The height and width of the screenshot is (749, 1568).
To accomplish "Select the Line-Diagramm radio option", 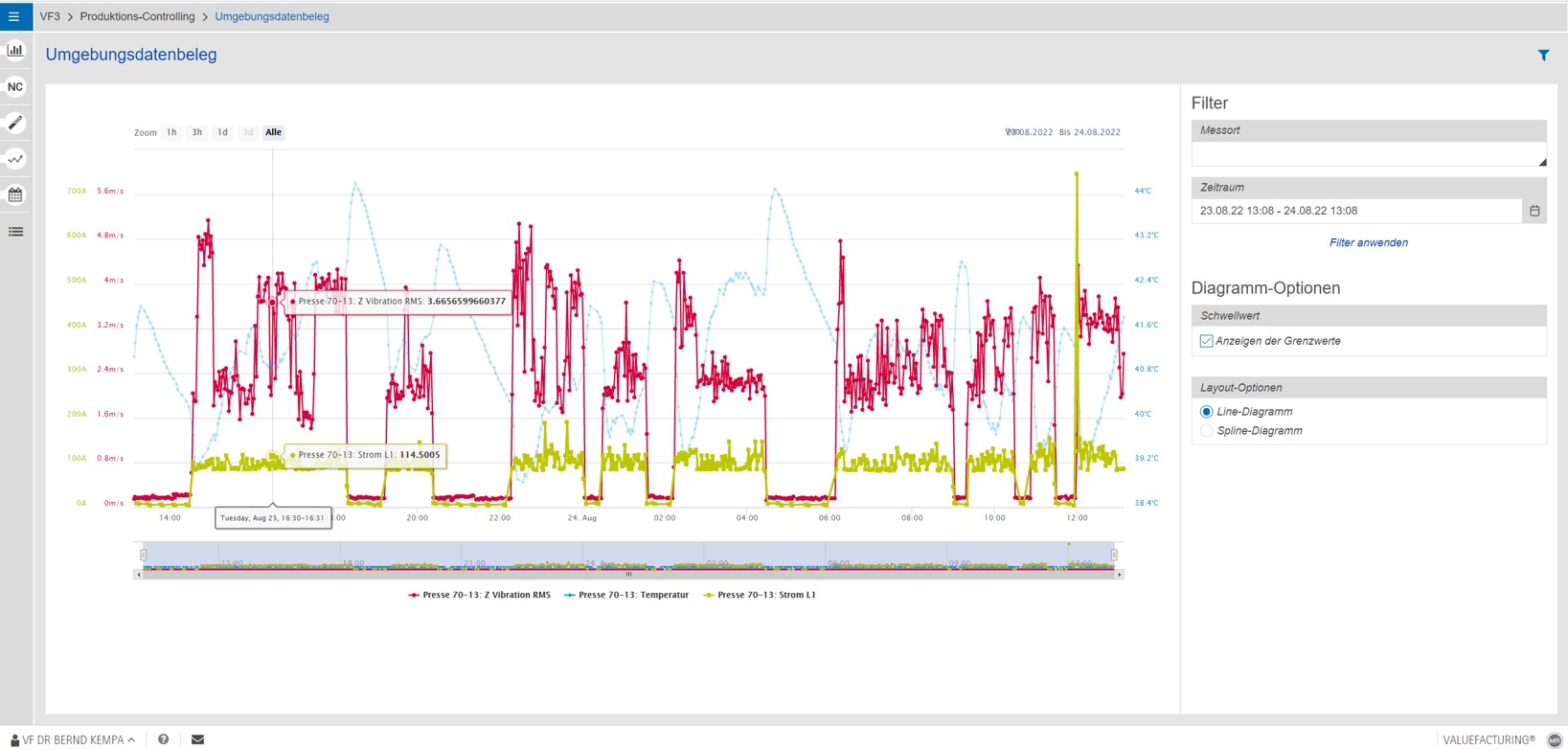I will 1206,412.
